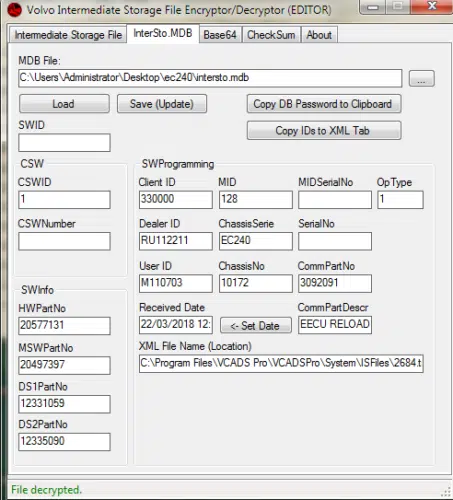
Task: Select the InterSto.MDB tab
Action: (163, 33)
